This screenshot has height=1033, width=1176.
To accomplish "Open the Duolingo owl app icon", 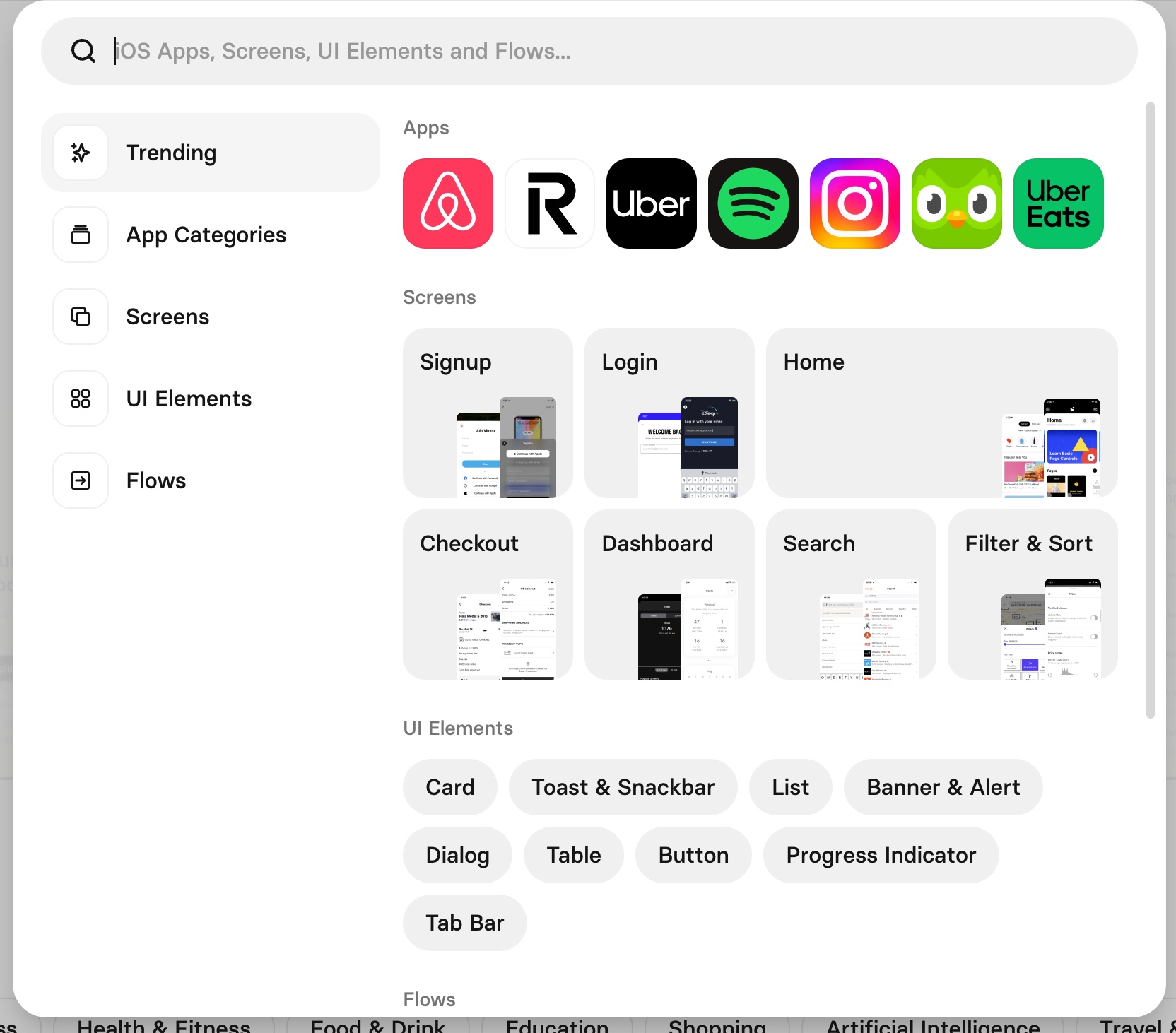I will [x=957, y=203].
